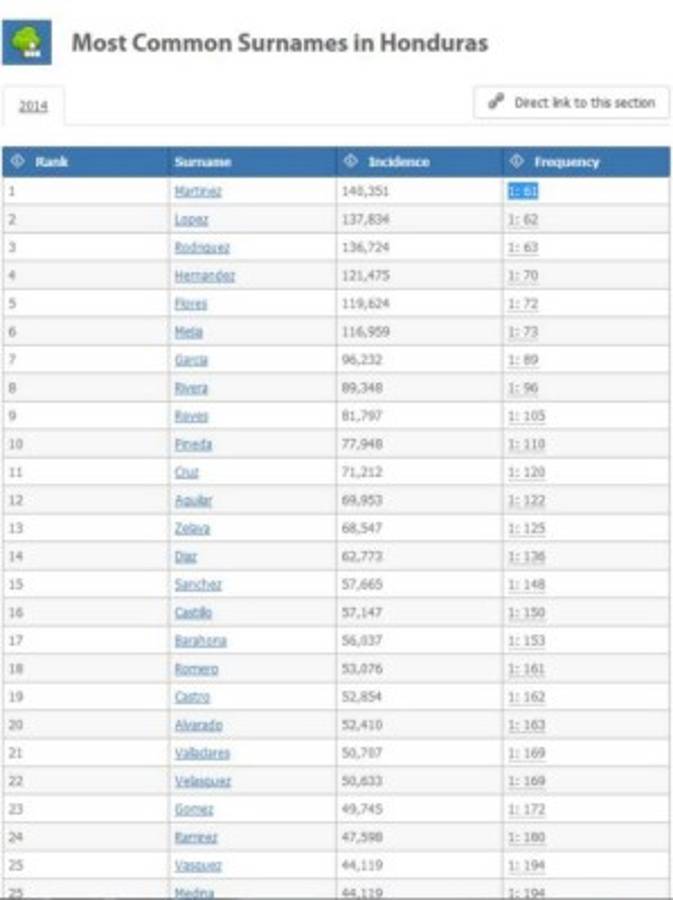673x900 pixels.
Task: Click the Garcia surname link
Action: 191,359
